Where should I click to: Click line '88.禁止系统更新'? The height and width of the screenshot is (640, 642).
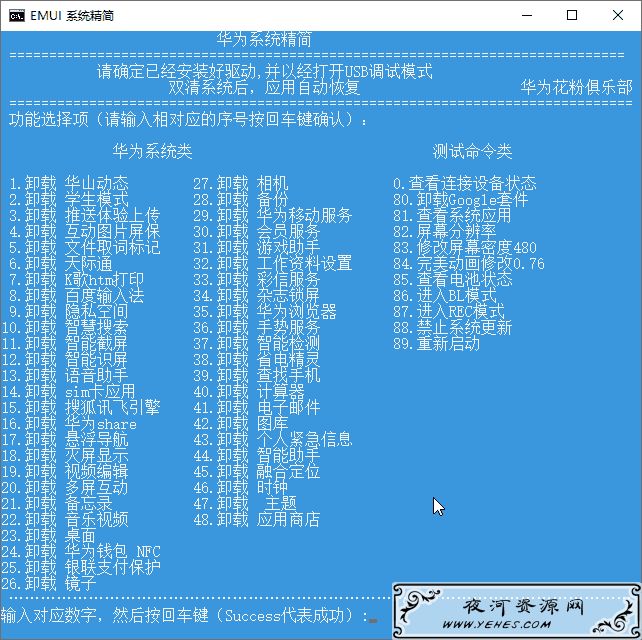click(452, 327)
